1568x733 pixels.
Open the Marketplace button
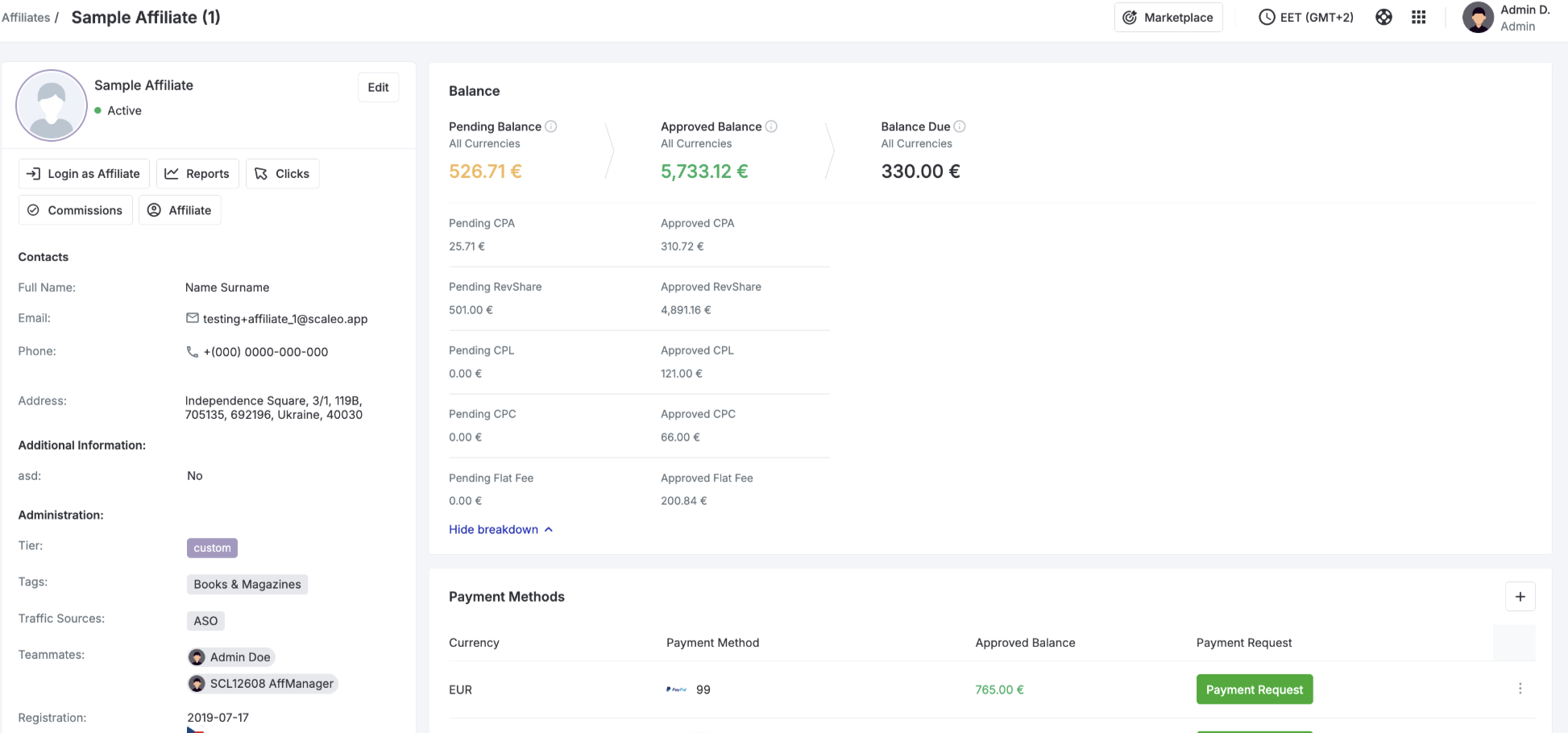click(1168, 17)
